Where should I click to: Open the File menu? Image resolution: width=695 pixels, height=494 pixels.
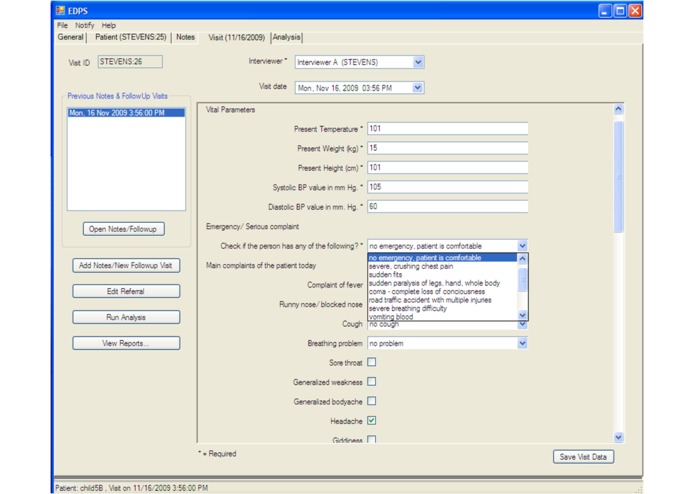coord(62,25)
